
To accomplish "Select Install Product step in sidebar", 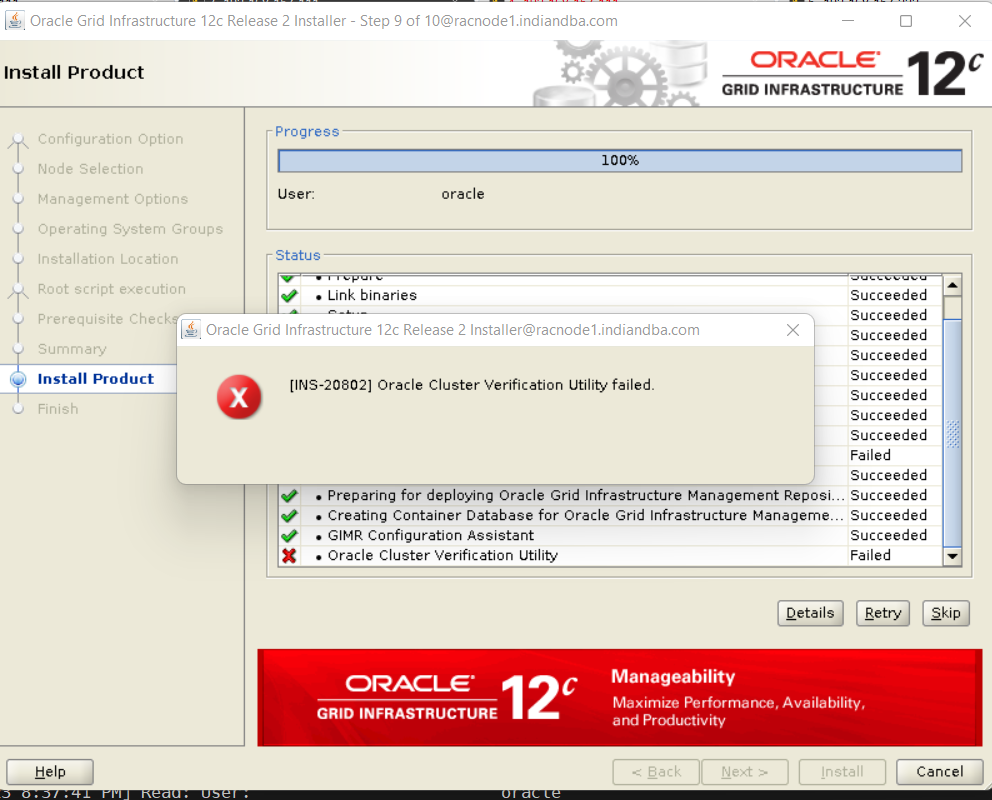I will pyautogui.click(x=96, y=379).
